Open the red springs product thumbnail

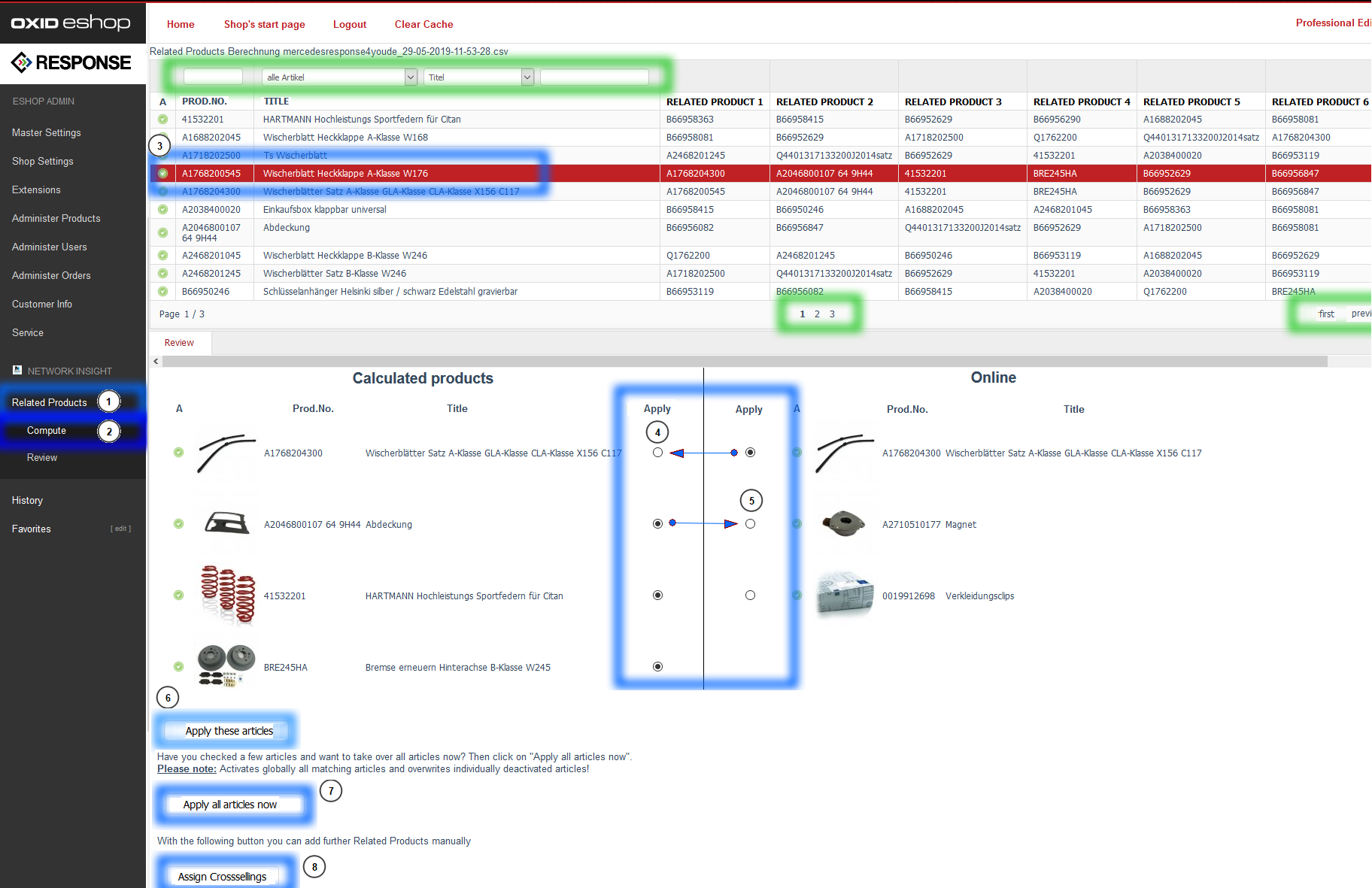pos(227,596)
